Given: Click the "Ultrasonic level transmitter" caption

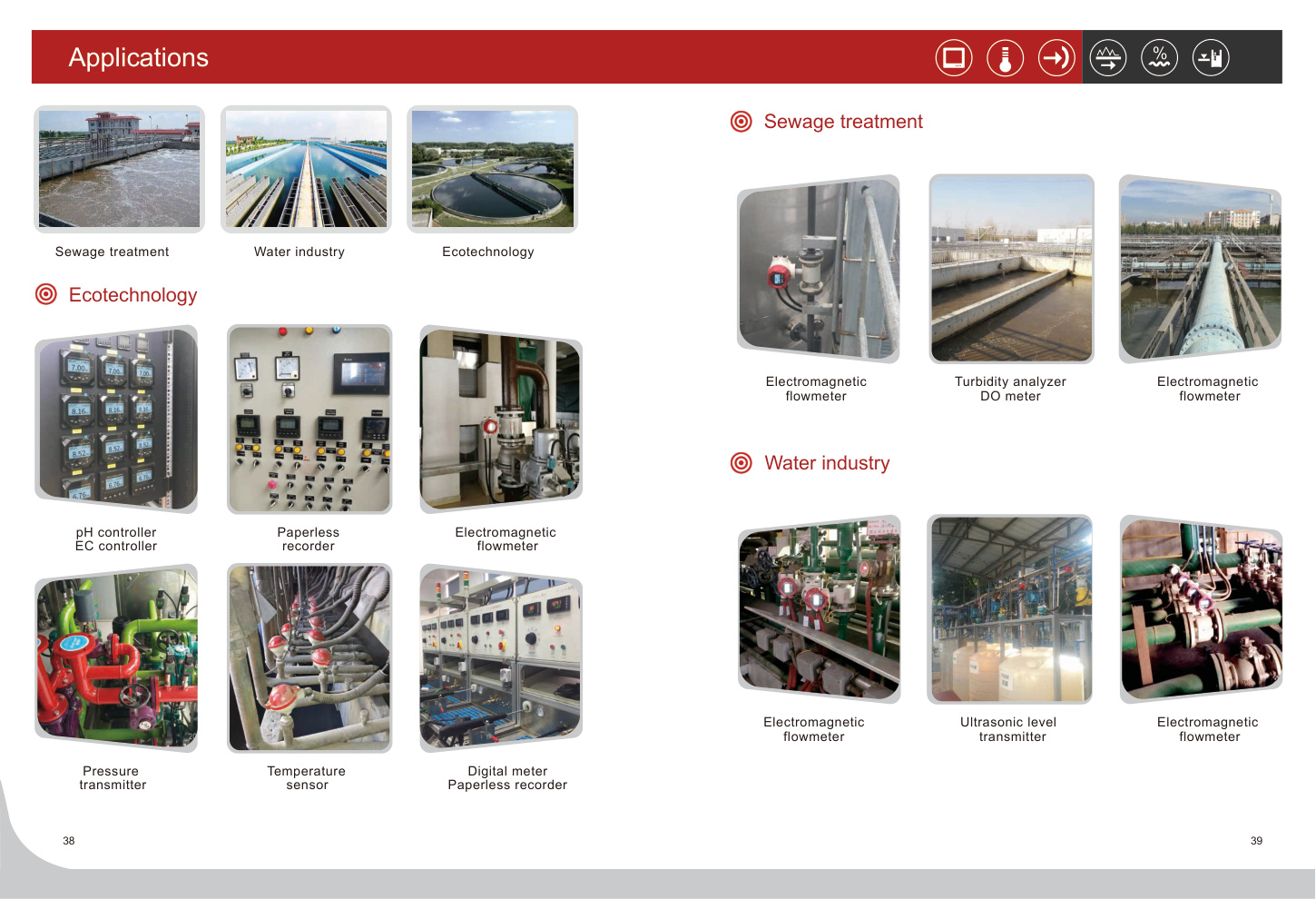Looking at the screenshot, I should pyautogui.click(x=1009, y=729).
